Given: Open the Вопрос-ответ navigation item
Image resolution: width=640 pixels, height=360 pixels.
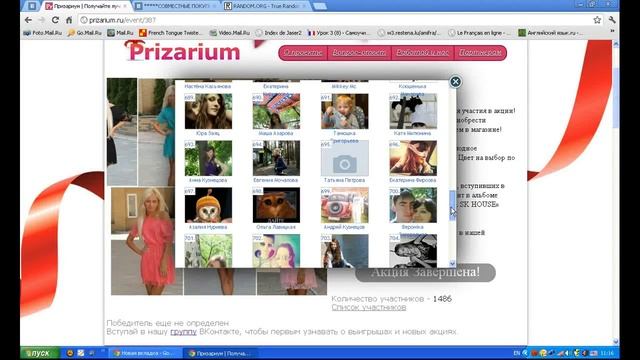Looking at the screenshot, I should (x=359, y=53).
